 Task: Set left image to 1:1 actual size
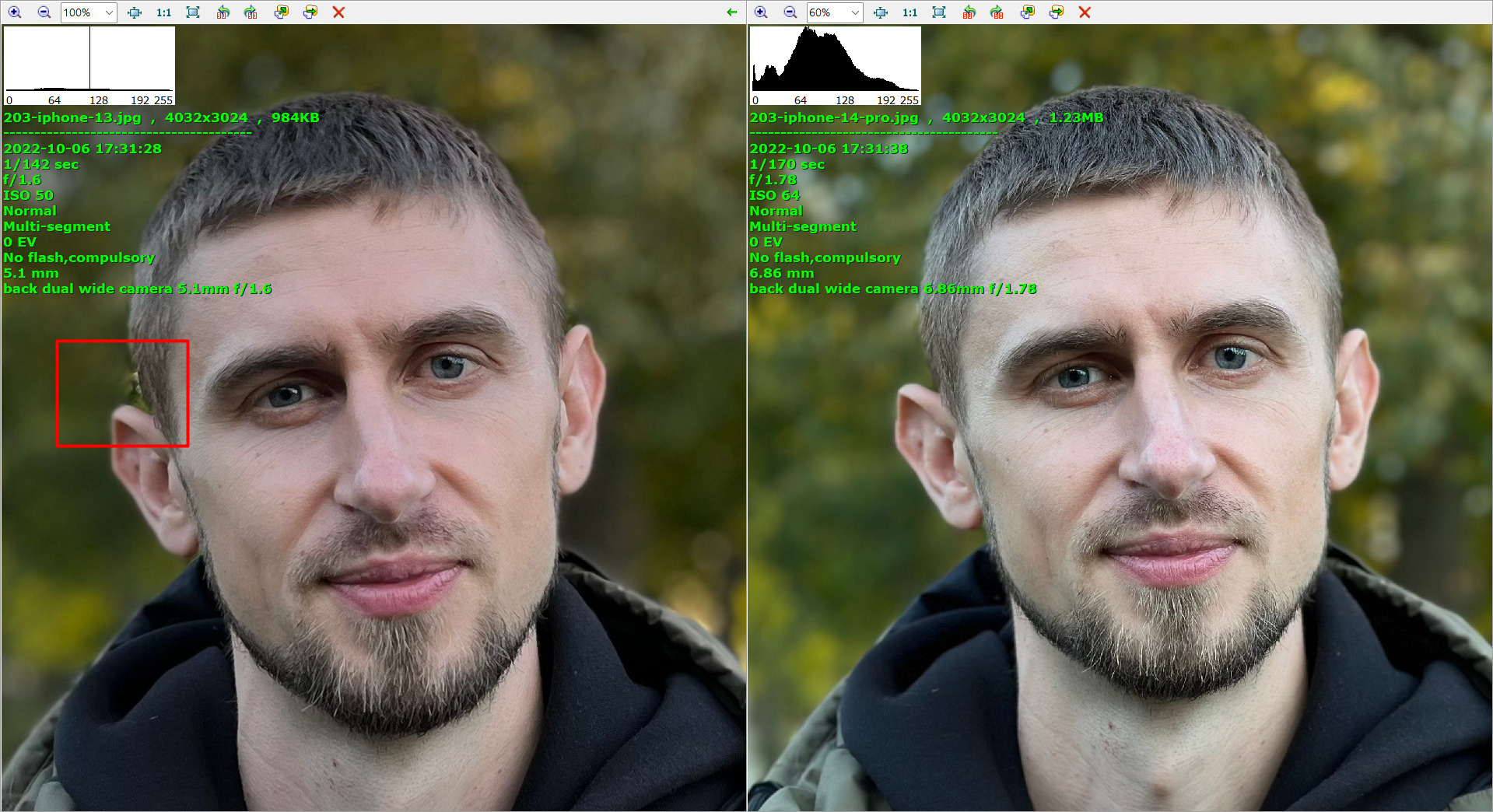pos(163,12)
